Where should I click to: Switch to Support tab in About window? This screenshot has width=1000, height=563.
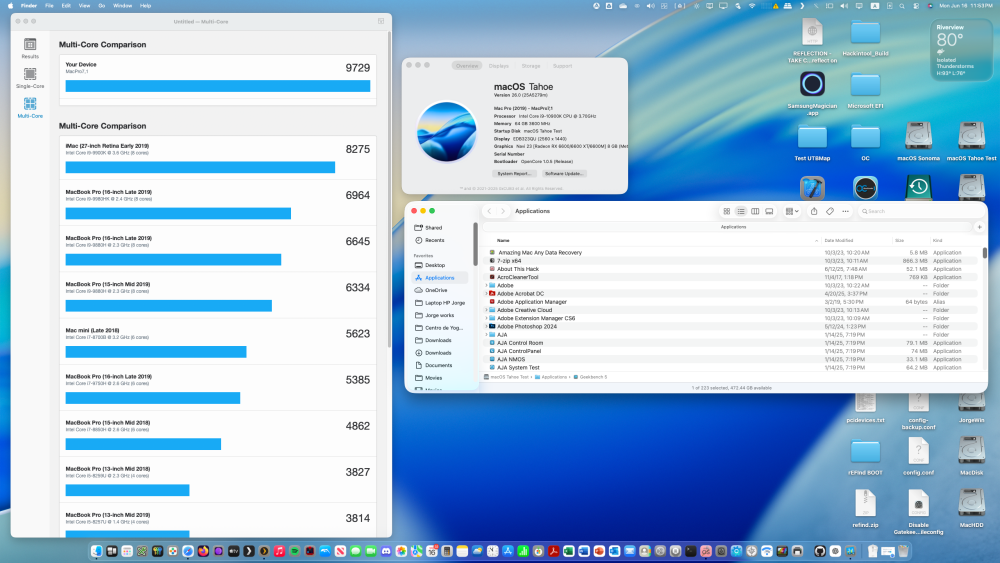click(562, 66)
